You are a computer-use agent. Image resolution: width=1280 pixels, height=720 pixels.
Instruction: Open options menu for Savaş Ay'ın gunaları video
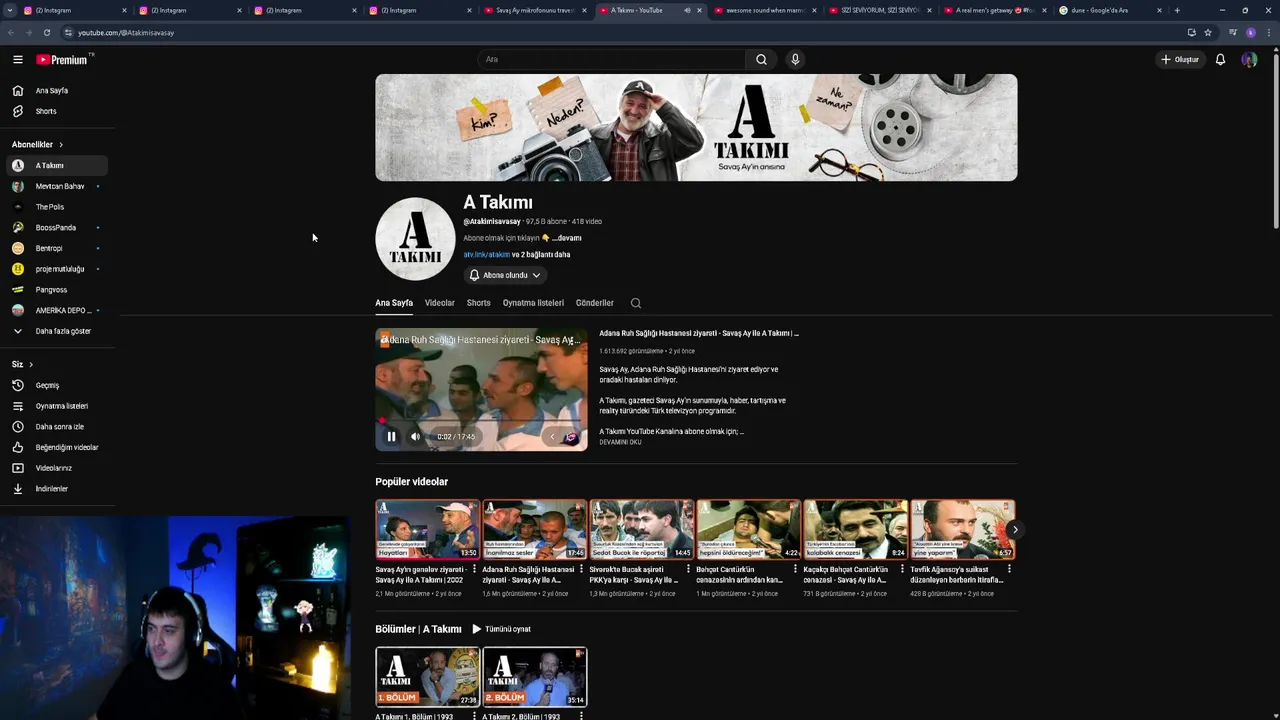[474, 569]
